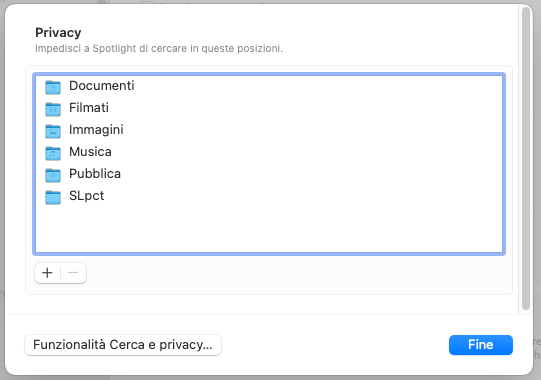Viewport: 541px width, 380px height.
Task: Click the Spotlight description subtitle text
Action: click(x=159, y=49)
